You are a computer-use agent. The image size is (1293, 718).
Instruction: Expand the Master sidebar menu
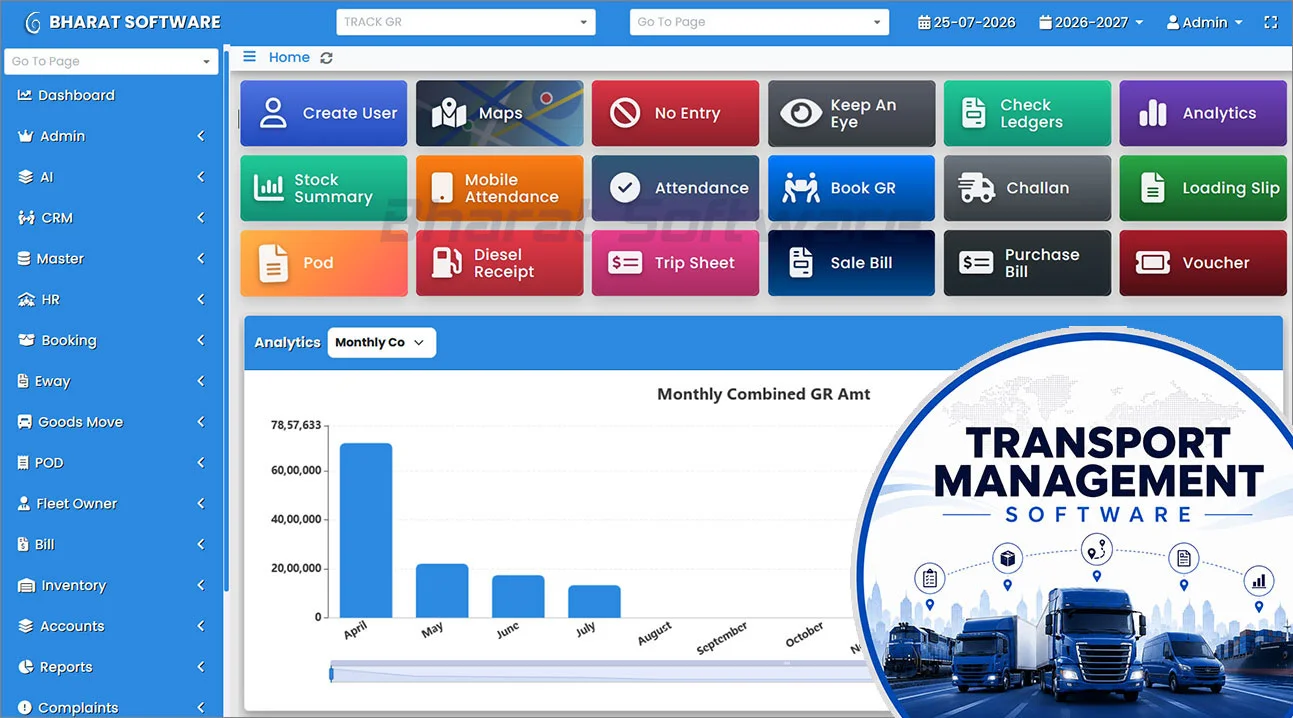click(111, 258)
